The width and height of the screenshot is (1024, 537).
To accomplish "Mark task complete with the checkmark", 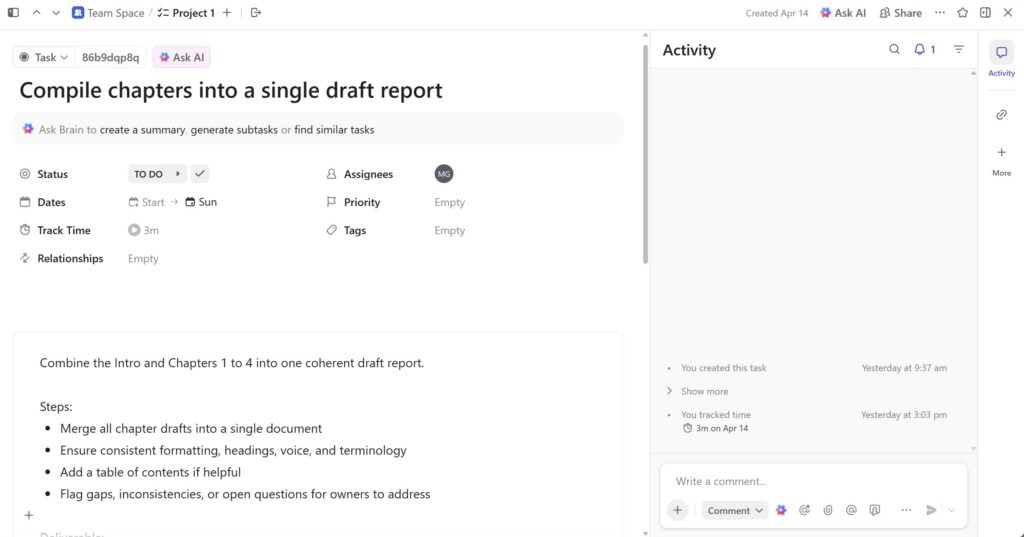I will (x=200, y=174).
